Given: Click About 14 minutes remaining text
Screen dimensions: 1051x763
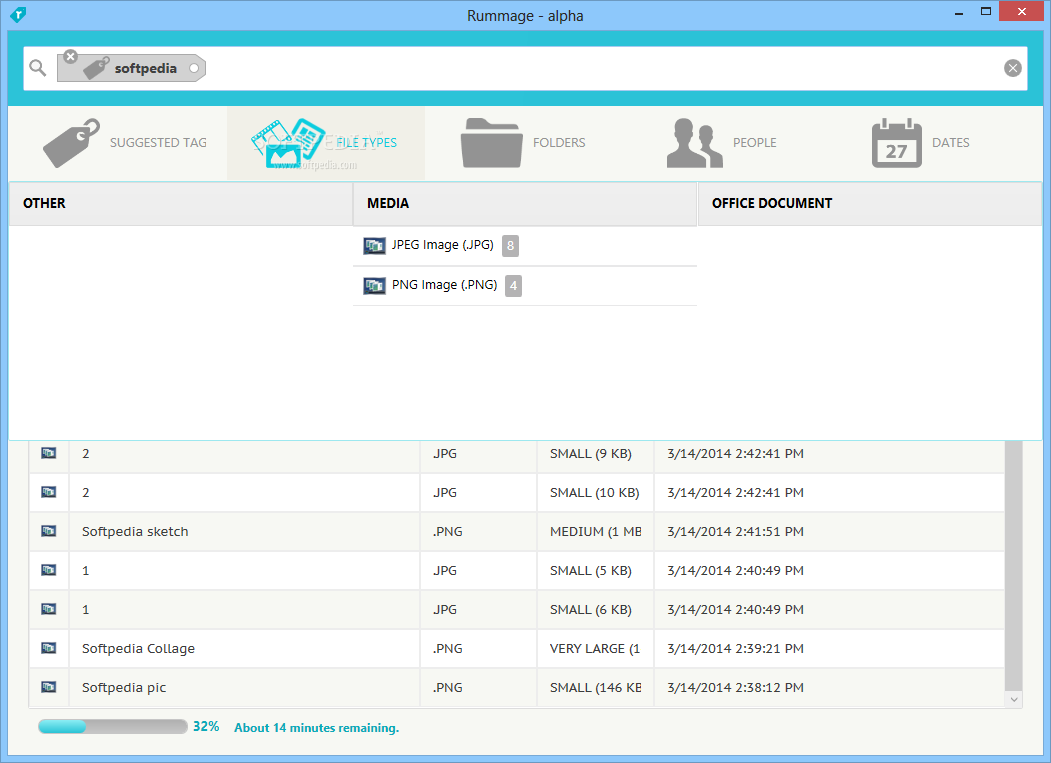Looking at the screenshot, I should [x=316, y=727].
